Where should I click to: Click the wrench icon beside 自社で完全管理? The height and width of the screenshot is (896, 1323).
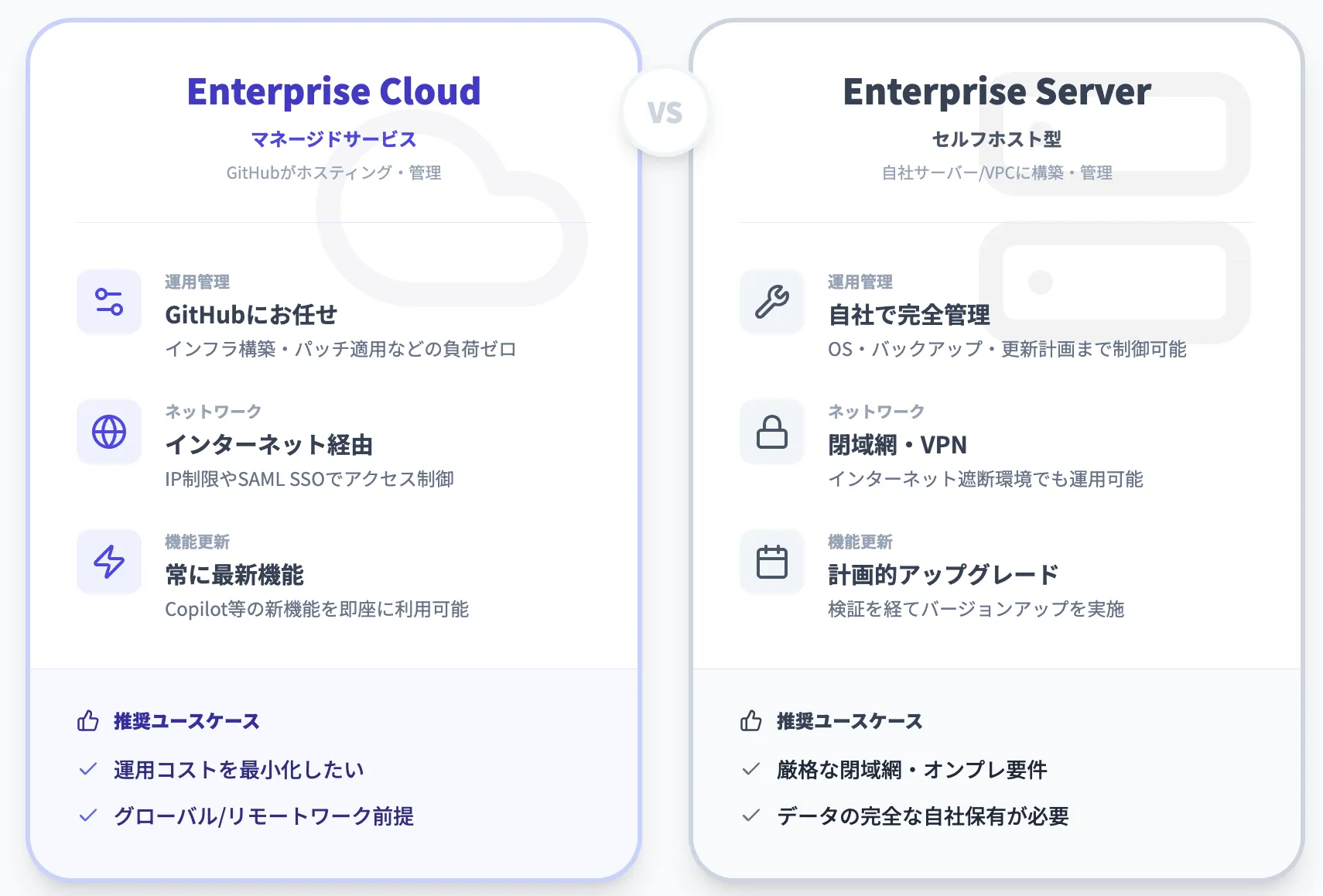point(771,303)
